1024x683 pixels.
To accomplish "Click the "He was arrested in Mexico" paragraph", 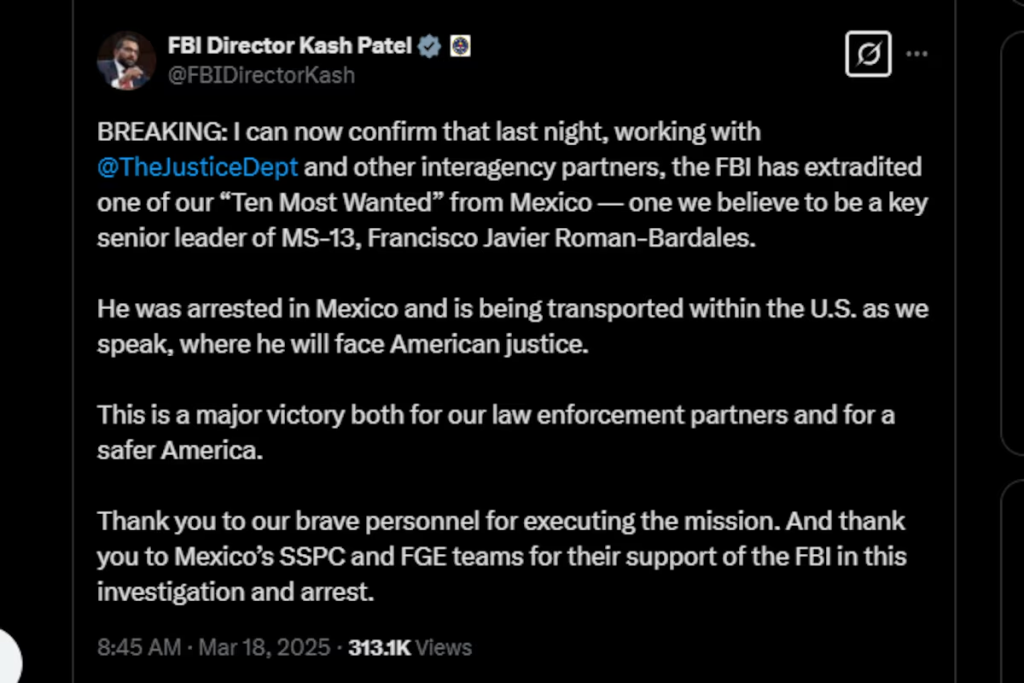I will point(513,326).
